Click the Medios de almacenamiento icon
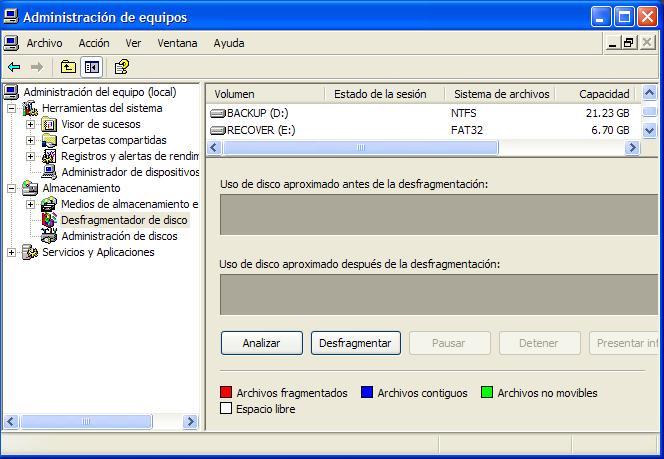Image resolution: width=664 pixels, height=459 pixels. (49, 205)
